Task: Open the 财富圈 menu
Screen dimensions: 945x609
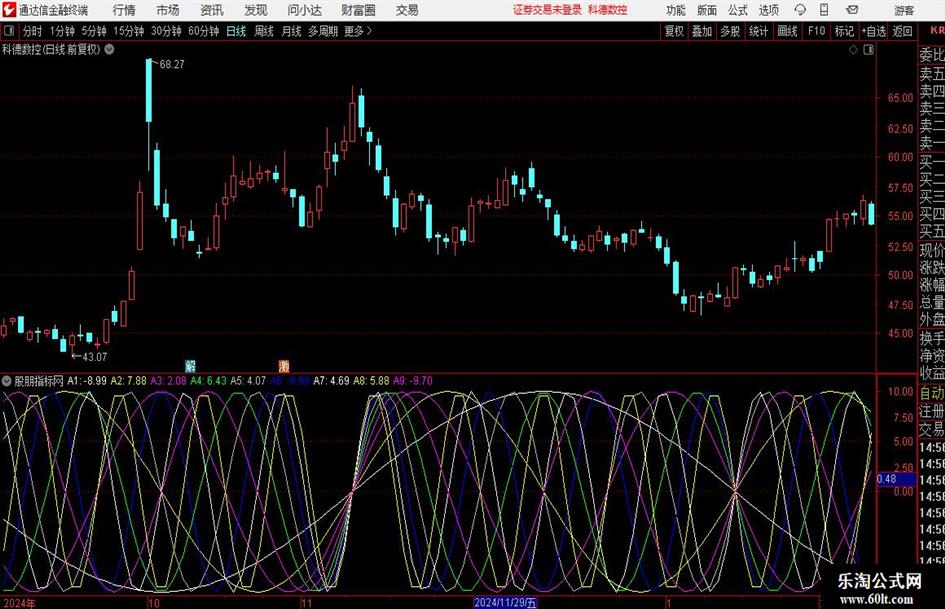Action: 358,10
